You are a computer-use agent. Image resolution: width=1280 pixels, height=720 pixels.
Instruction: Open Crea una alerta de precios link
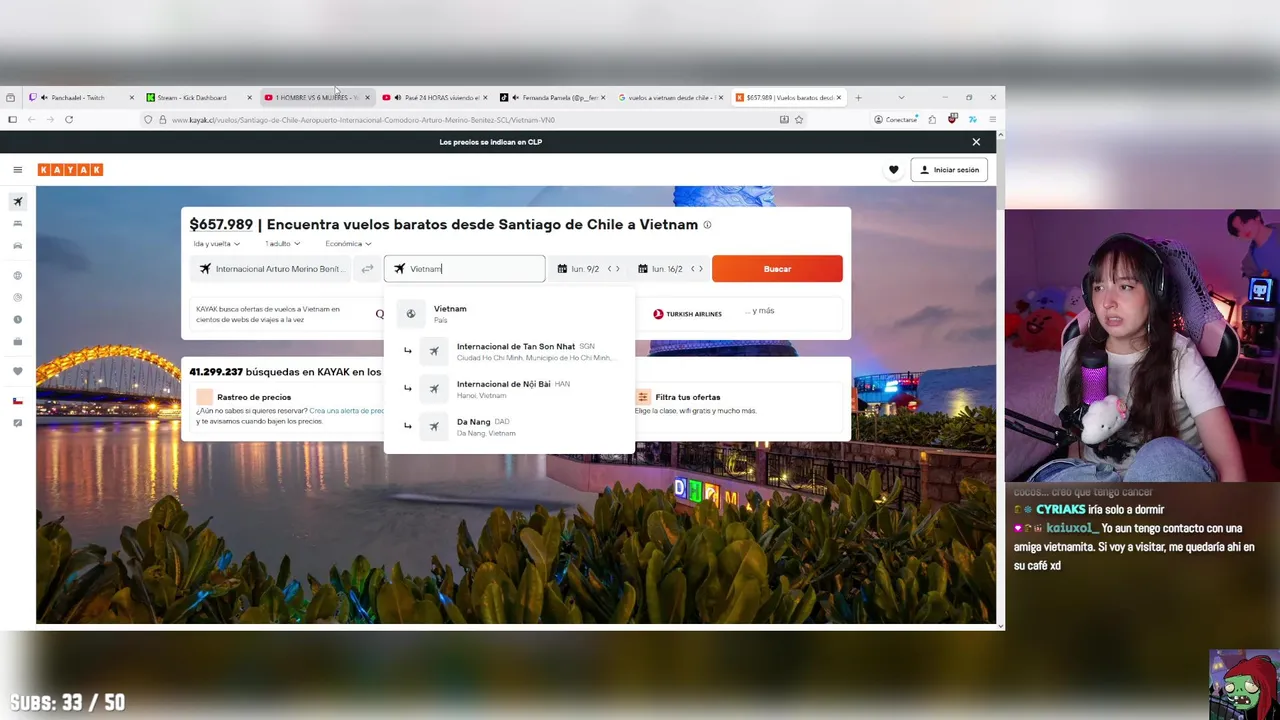tap(347, 411)
